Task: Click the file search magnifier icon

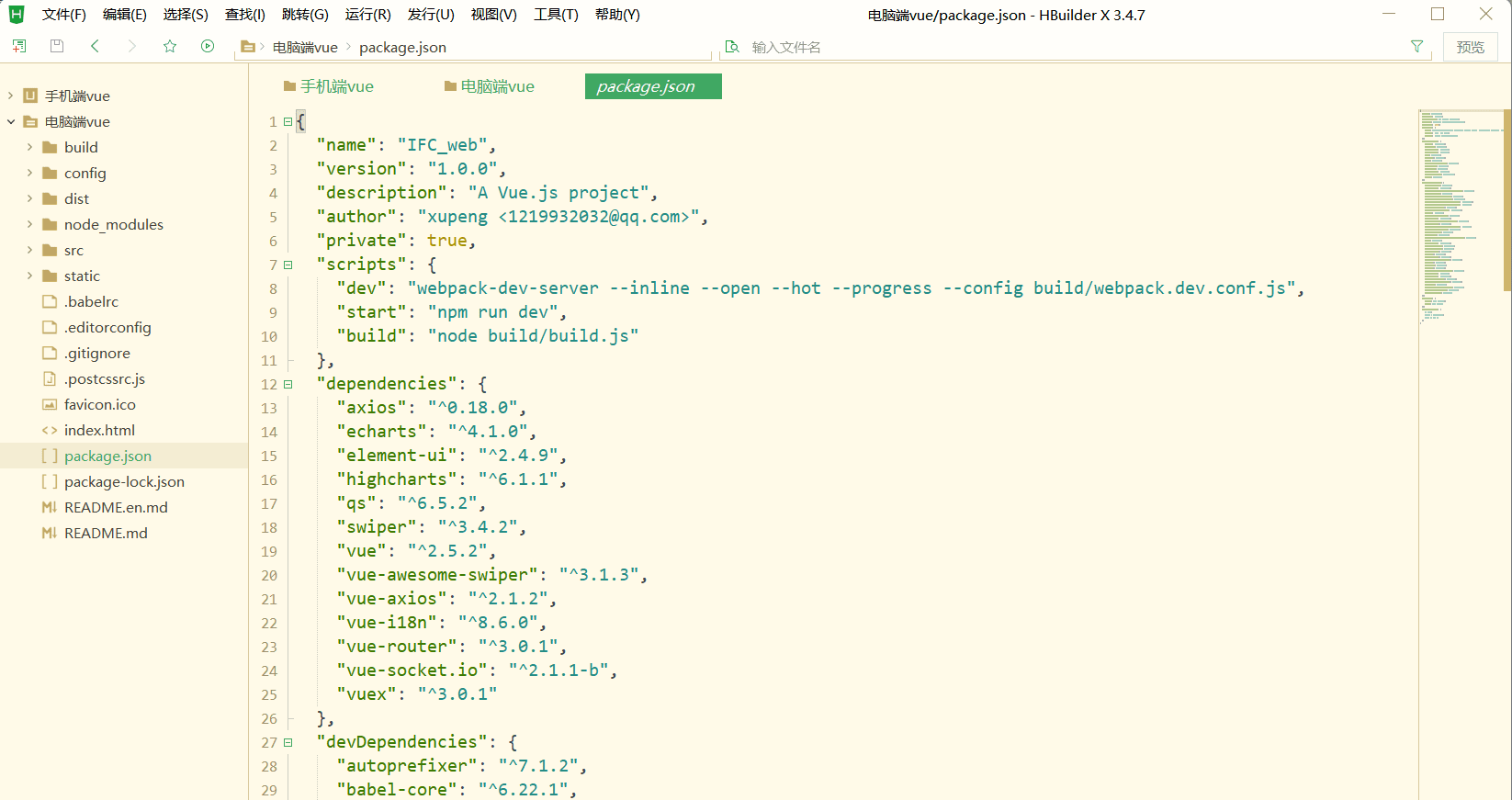Action: click(x=732, y=47)
